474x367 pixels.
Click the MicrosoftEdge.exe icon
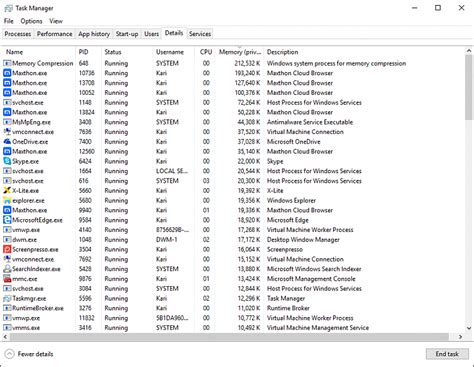tap(7, 220)
